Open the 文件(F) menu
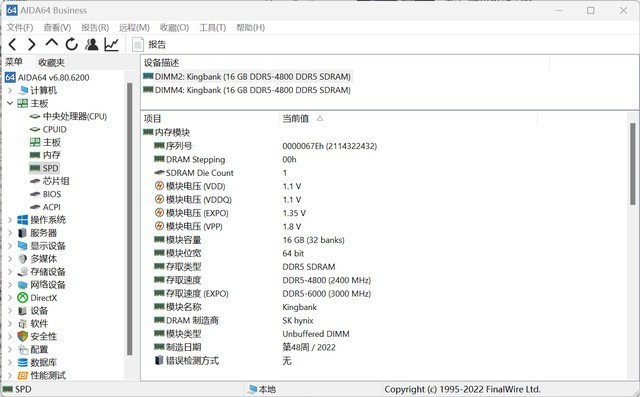 click(x=20, y=27)
